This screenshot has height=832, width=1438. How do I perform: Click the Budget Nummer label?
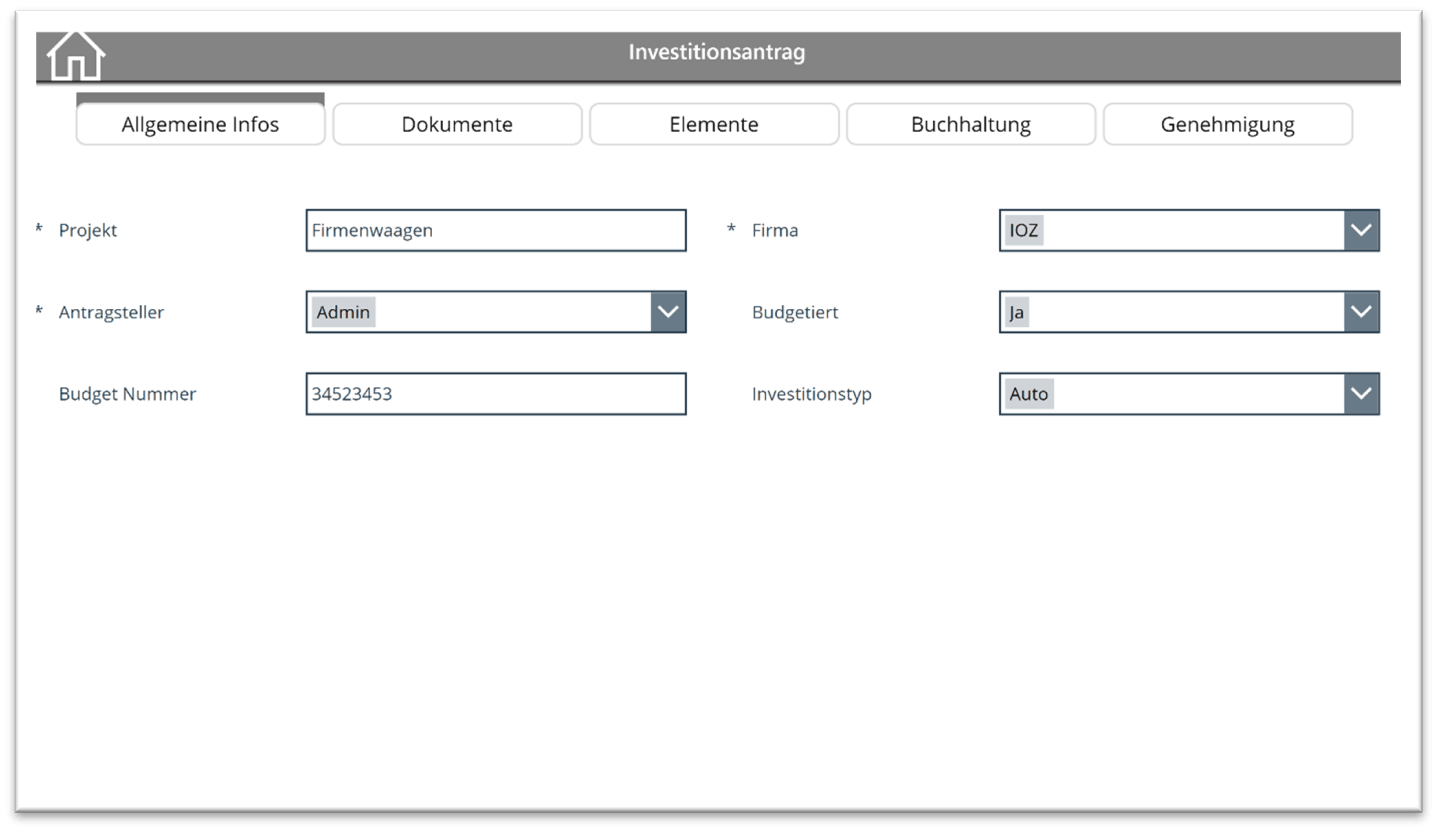[x=127, y=394]
